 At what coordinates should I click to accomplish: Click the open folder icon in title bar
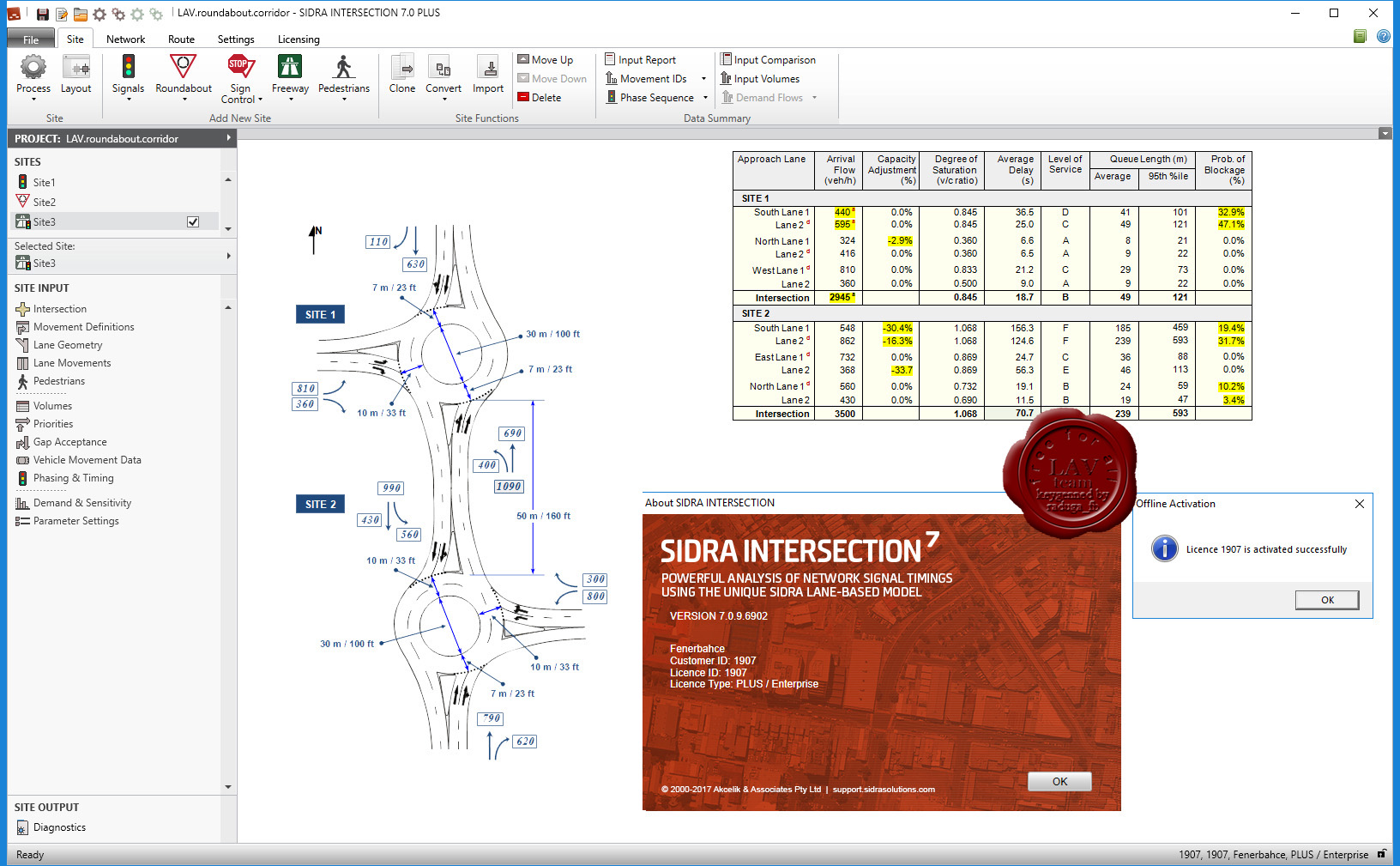tap(80, 14)
